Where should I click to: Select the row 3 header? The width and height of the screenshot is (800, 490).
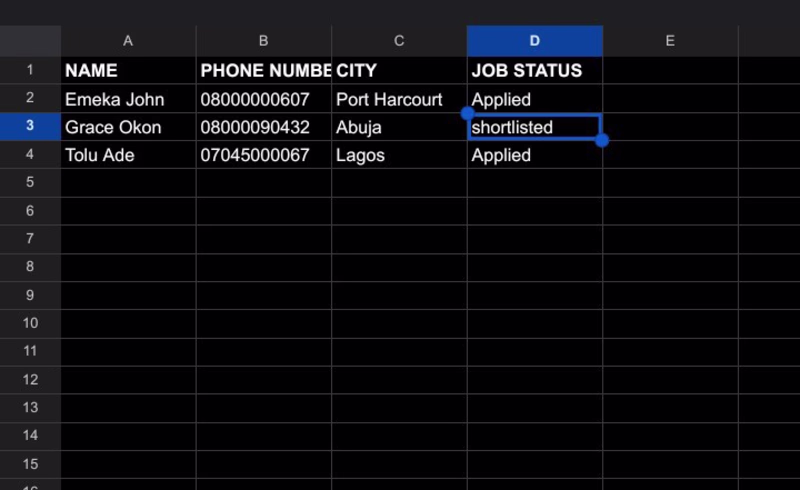pos(30,126)
